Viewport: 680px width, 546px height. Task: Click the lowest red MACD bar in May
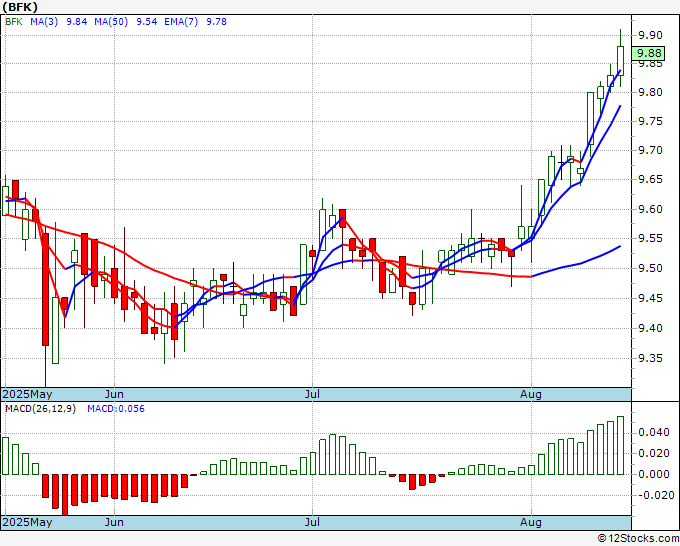[65, 495]
